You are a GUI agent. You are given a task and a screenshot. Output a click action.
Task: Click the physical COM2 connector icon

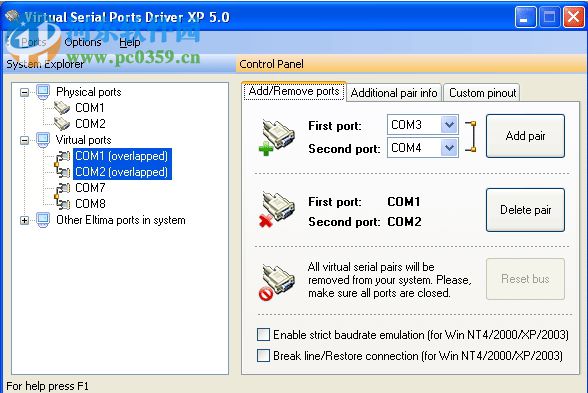click(x=62, y=124)
